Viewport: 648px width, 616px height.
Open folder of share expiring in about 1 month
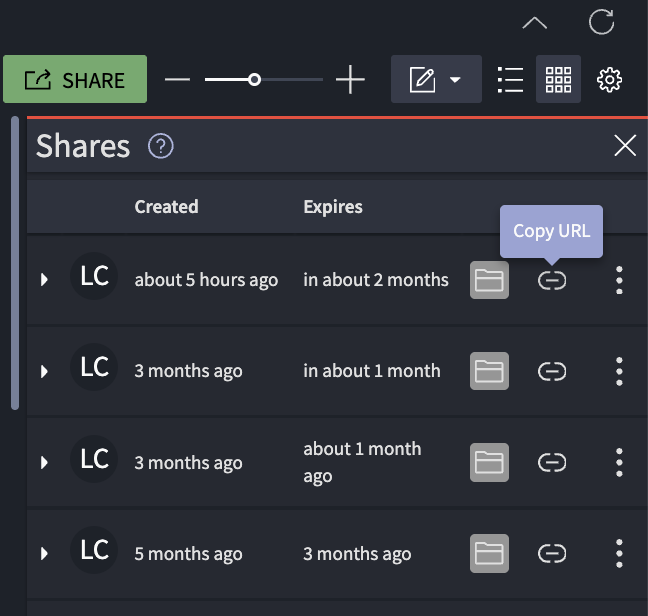tap(489, 371)
